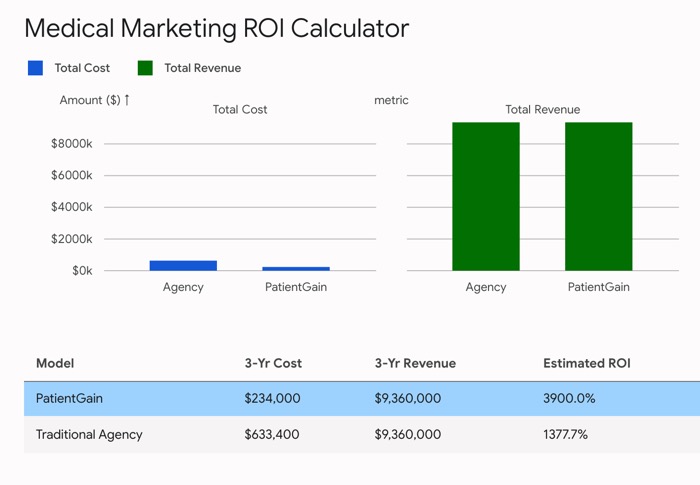Click the $2000k axis tick label
700x485 pixels.
[x=71, y=239]
